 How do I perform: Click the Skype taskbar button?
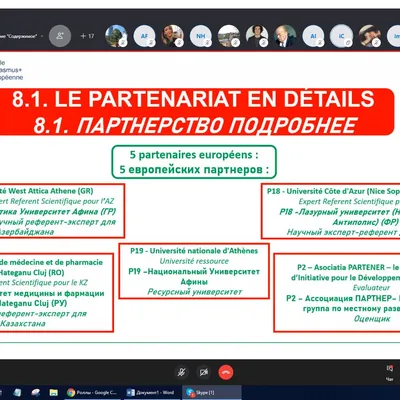click(212, 392)
